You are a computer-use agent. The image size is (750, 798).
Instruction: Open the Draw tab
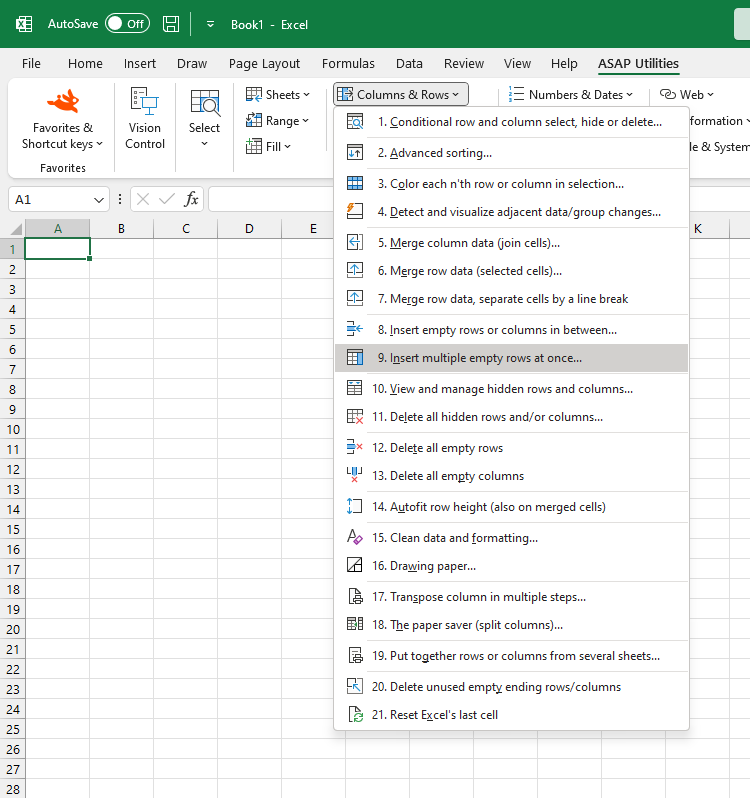tap(192, 64)
